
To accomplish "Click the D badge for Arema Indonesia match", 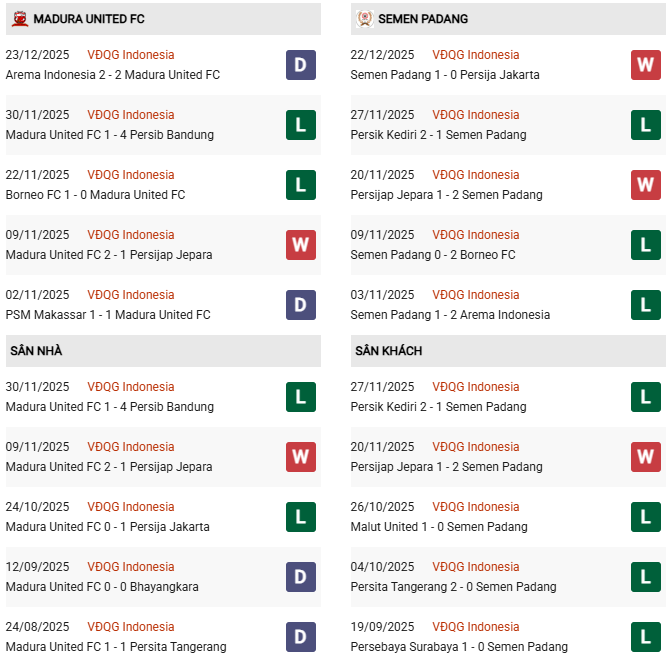I will click(x=300, y=65).
